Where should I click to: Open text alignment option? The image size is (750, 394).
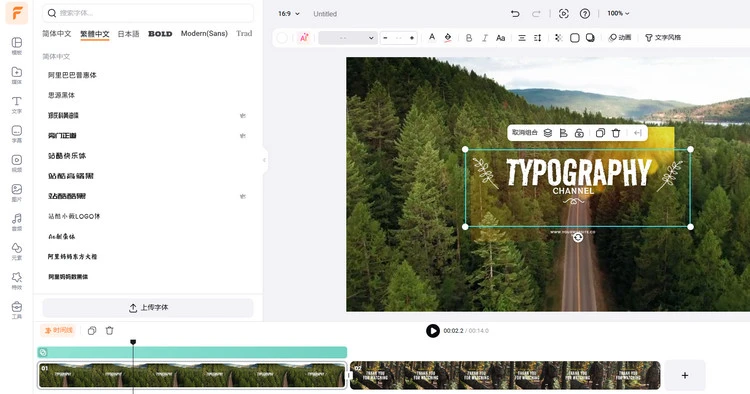522,38
